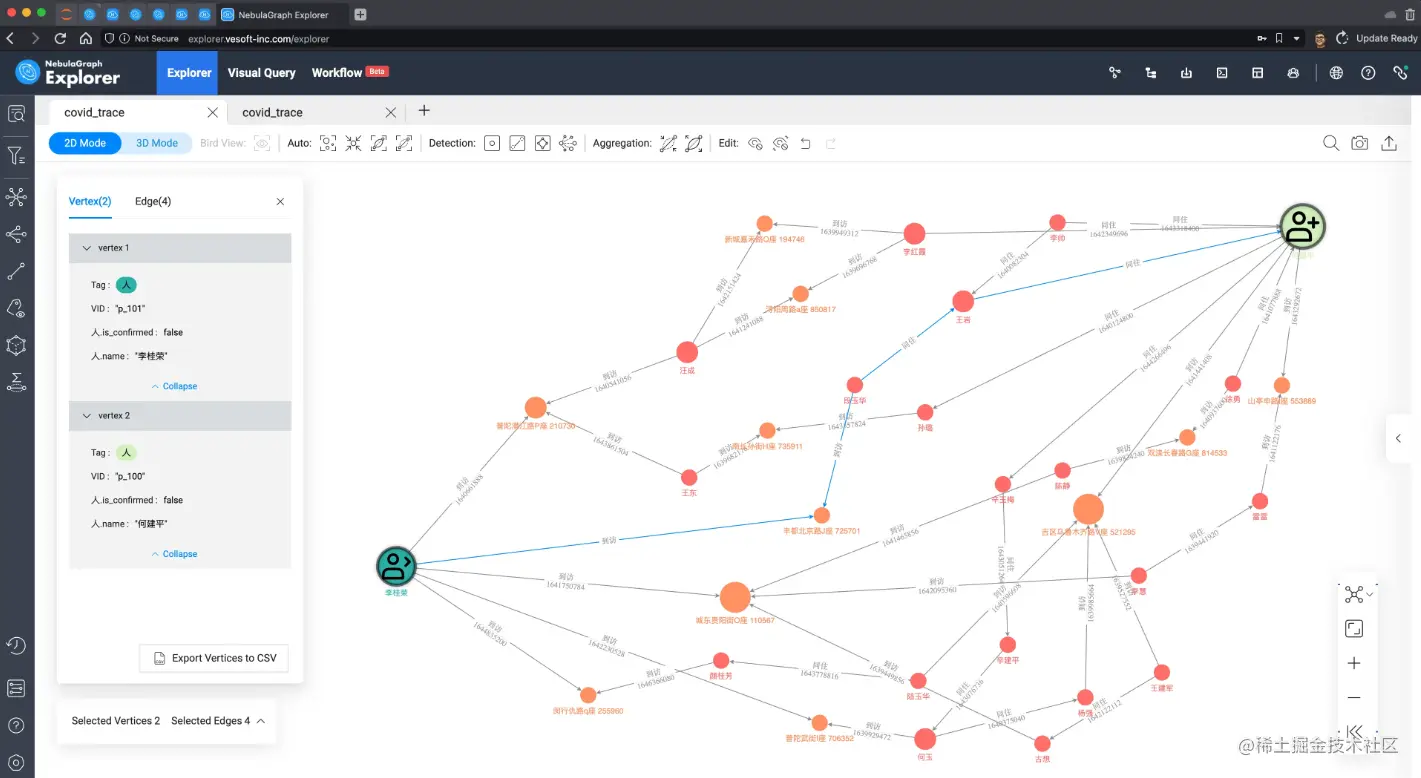1421x778 pixels.
Task: Click the first Auto select-all icon
Action: (x=328, y=143)
